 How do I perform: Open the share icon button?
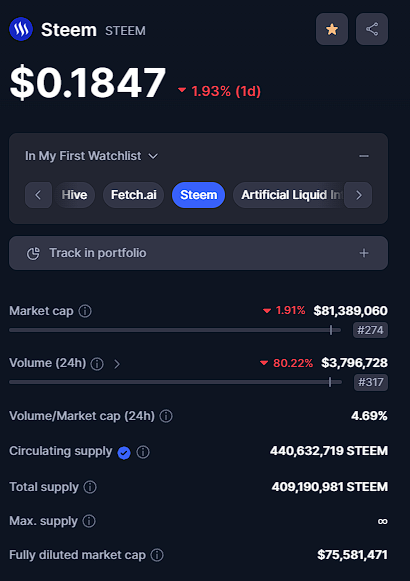[372, 29]
